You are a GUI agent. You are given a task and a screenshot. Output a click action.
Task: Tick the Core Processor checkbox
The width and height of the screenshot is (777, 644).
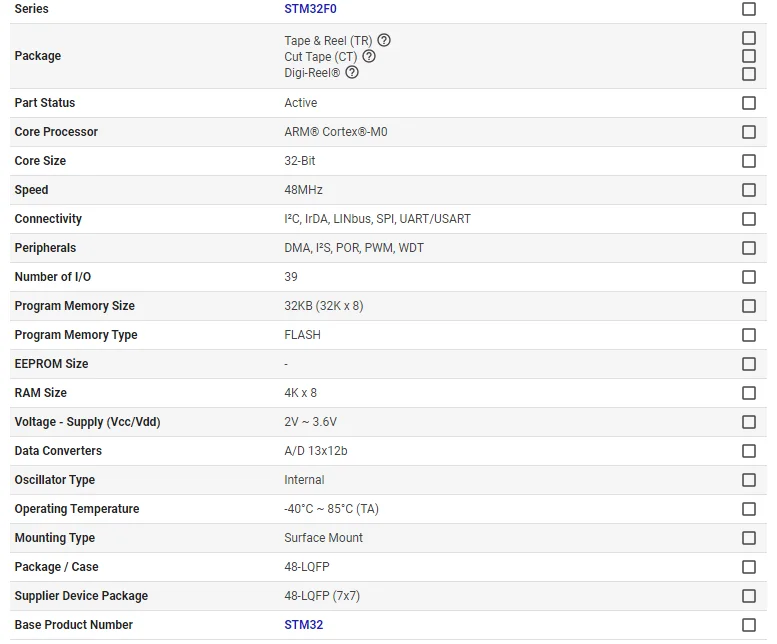point(749,132)
